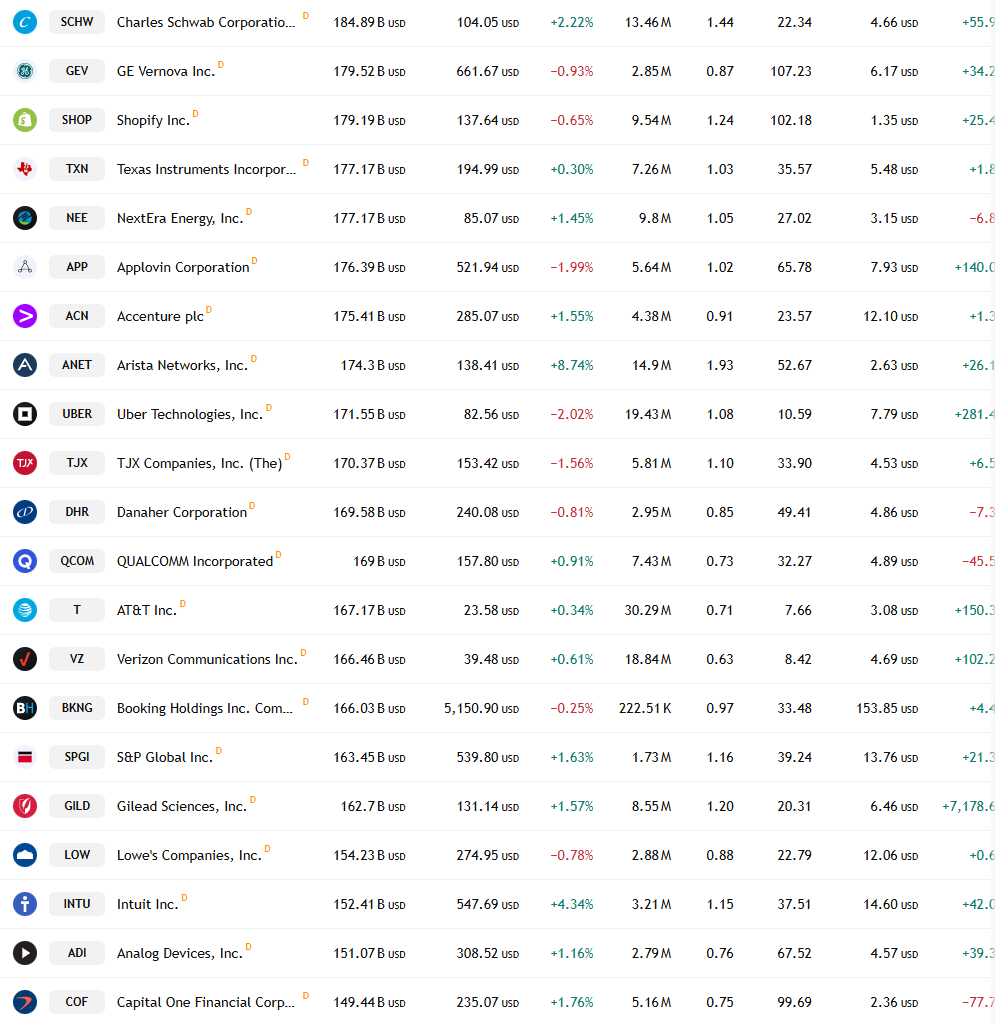
Task: Open the GEV ticker badge
Action: (77, 71)
